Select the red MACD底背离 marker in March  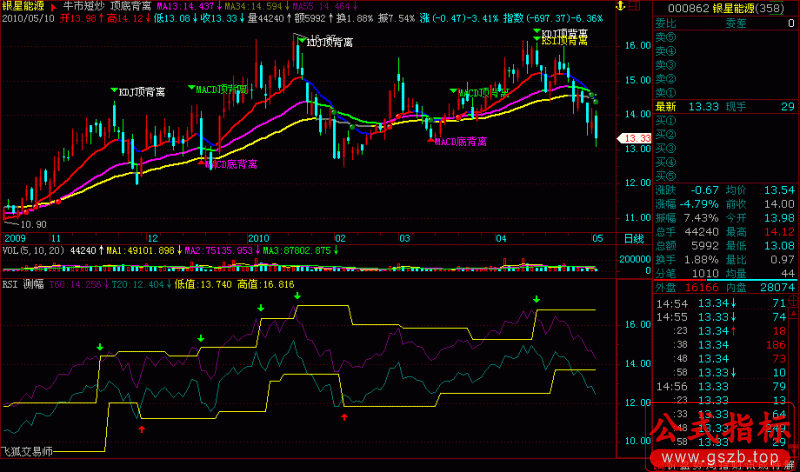460,142
